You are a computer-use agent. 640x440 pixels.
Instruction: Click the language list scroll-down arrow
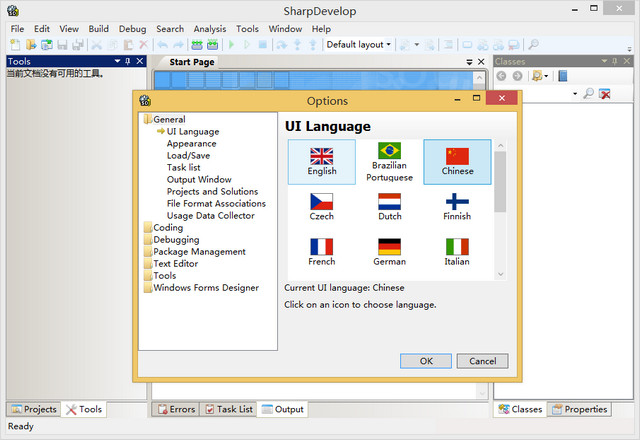(x=500, y=274)
